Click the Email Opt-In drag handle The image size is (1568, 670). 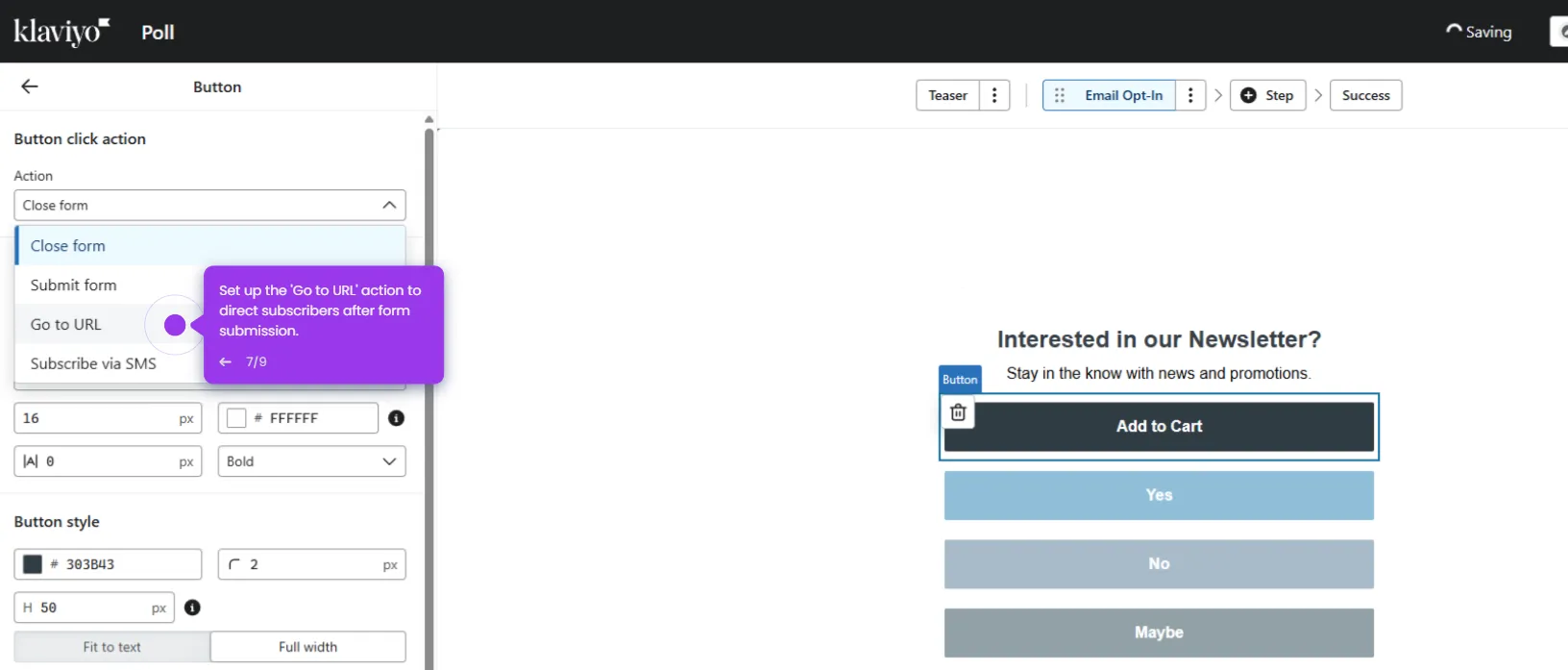point(1060,95)
